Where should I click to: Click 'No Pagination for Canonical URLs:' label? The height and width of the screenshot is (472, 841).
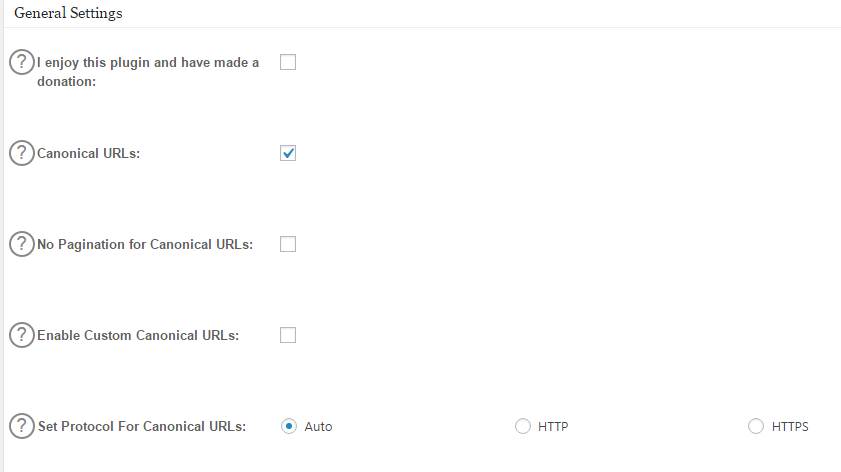click(x=144, y=245)
